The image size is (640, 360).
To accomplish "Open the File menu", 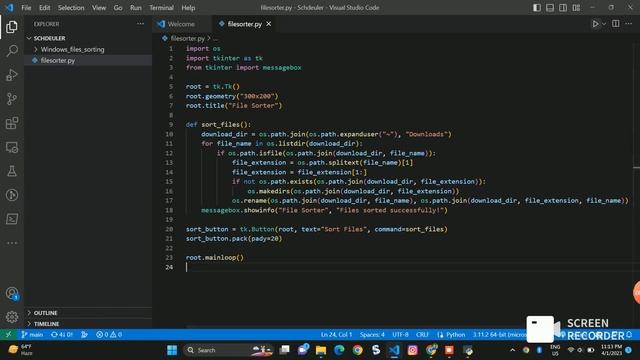I will point(26,8).
